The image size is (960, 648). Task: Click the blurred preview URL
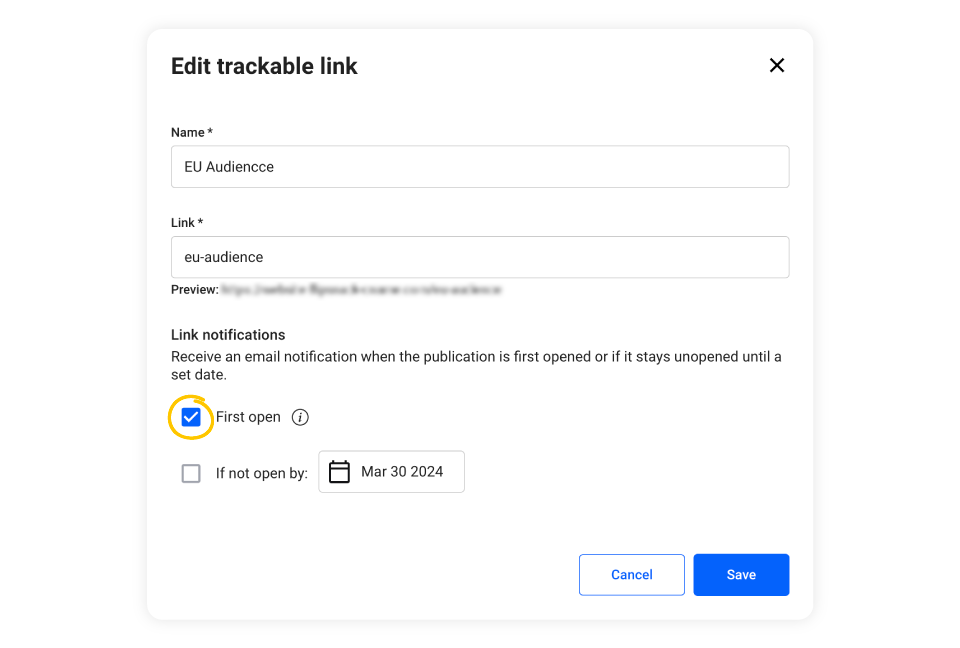click(360, 289)
